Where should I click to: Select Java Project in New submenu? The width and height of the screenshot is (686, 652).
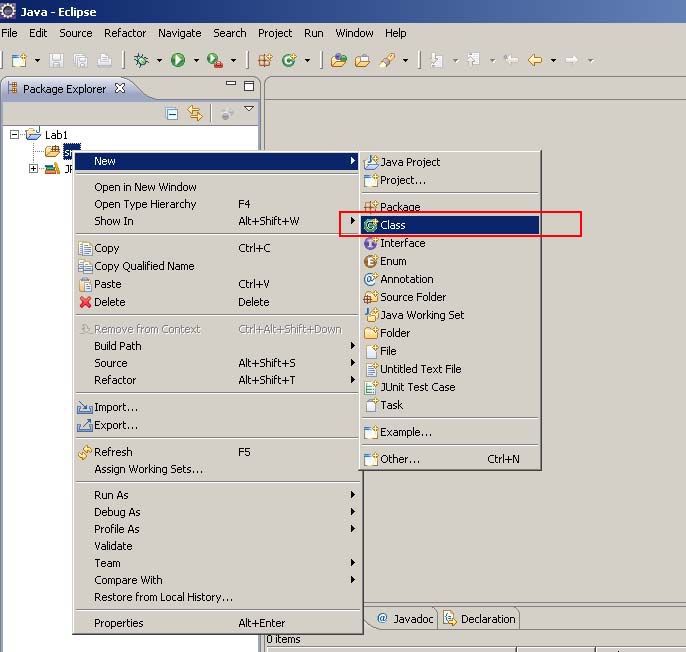pyautogui.click(x=450, y=162)
